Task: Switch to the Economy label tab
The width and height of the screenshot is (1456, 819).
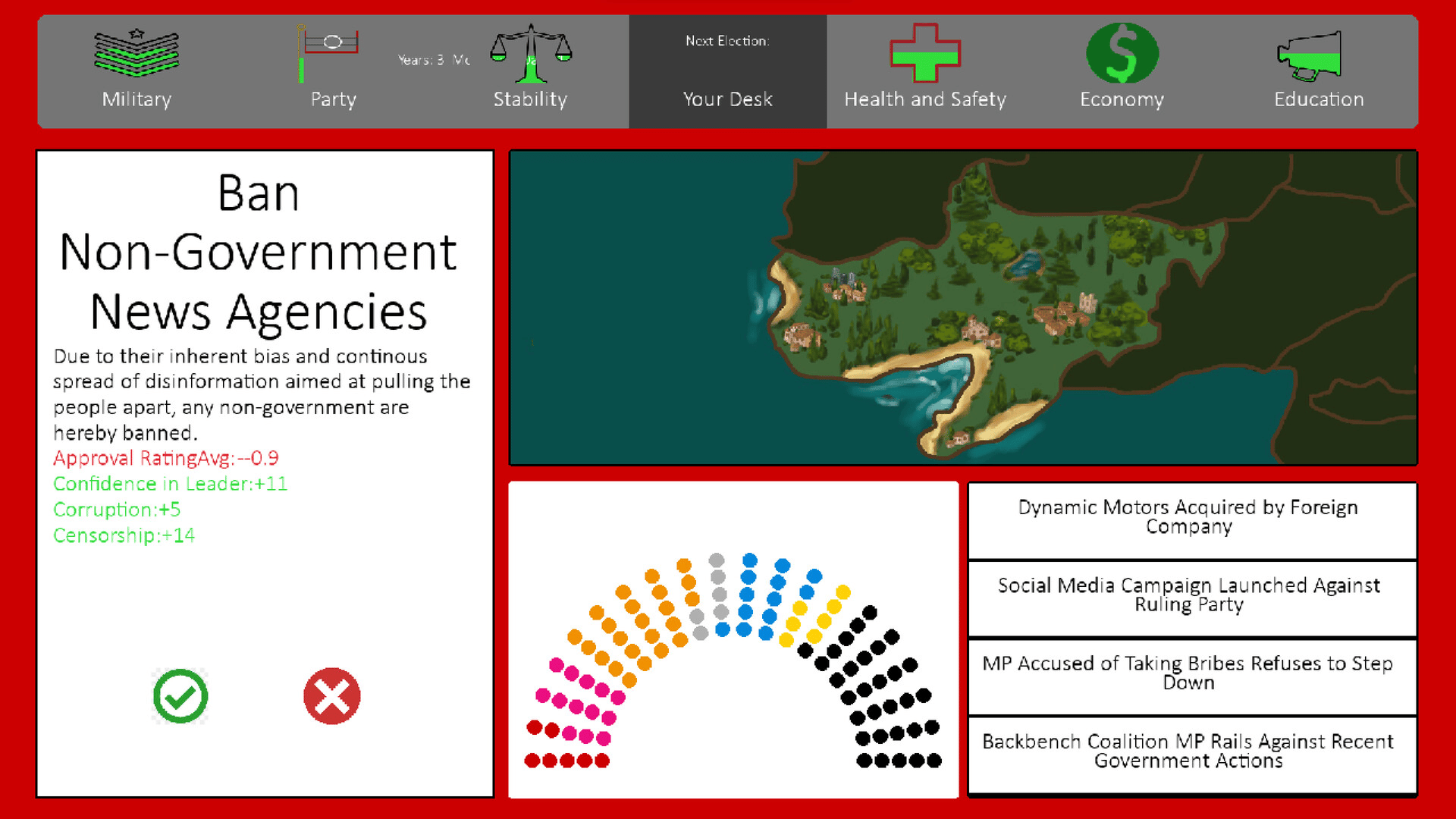Action: click(x=1122, y=99)
